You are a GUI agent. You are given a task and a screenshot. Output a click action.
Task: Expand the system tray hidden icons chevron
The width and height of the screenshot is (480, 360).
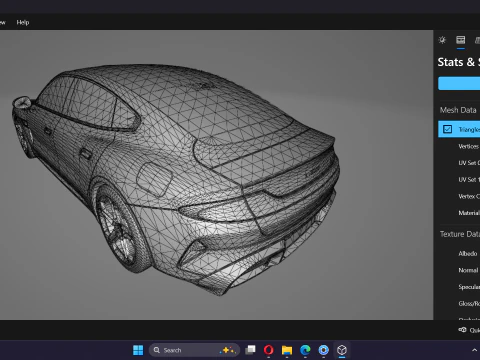coord(474,350)
